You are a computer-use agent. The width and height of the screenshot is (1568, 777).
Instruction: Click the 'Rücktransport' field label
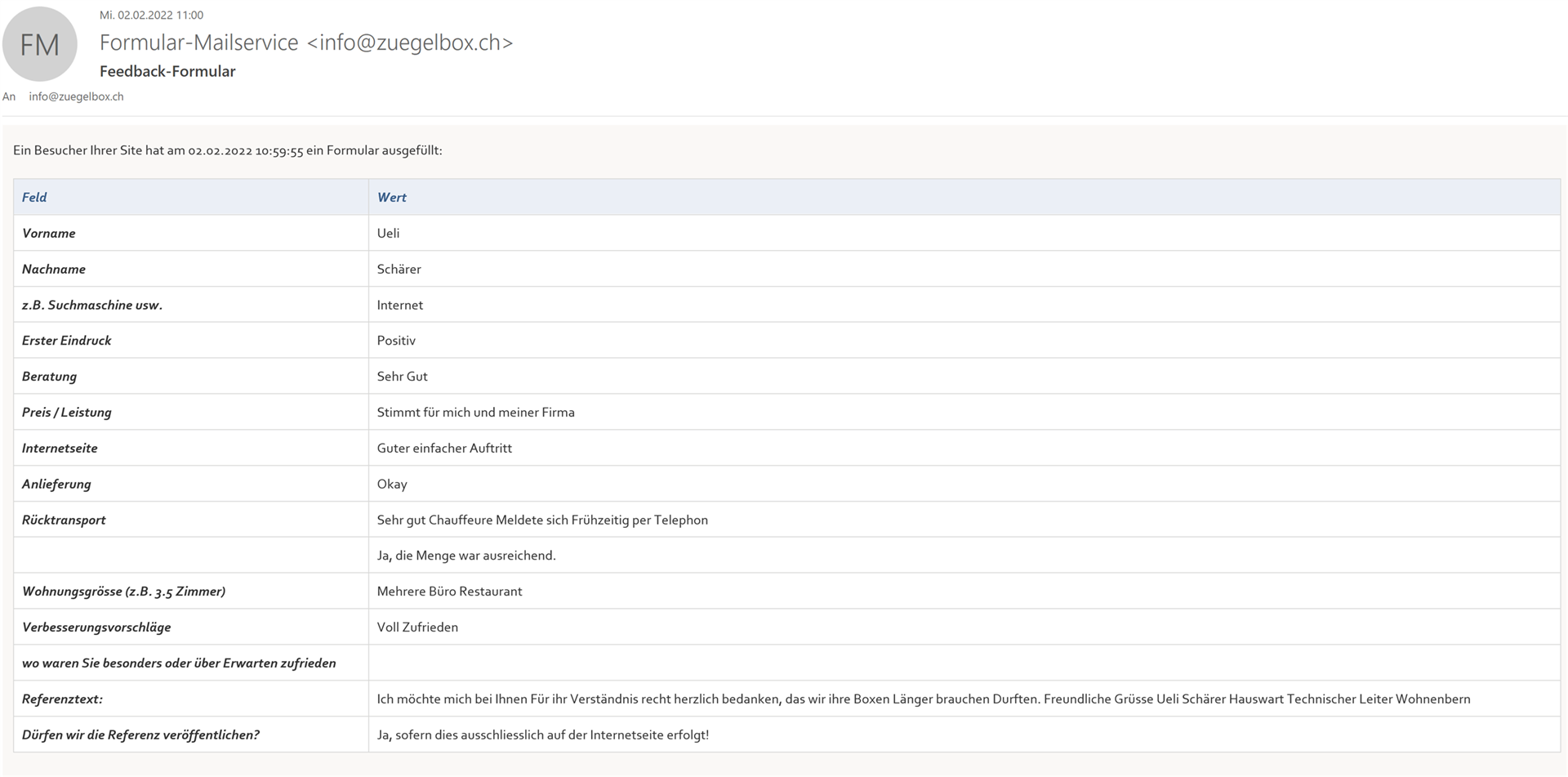(64, 520)
